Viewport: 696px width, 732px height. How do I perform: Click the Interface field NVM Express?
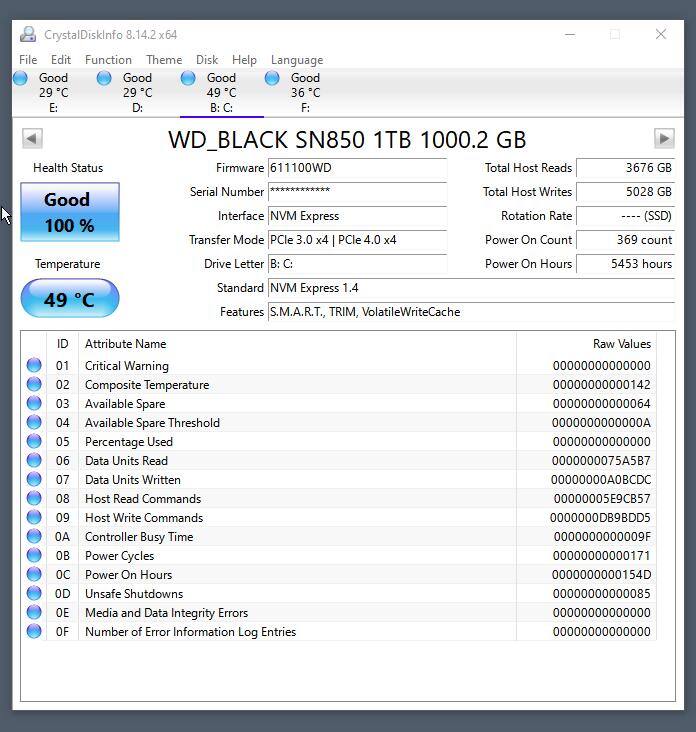357,216
